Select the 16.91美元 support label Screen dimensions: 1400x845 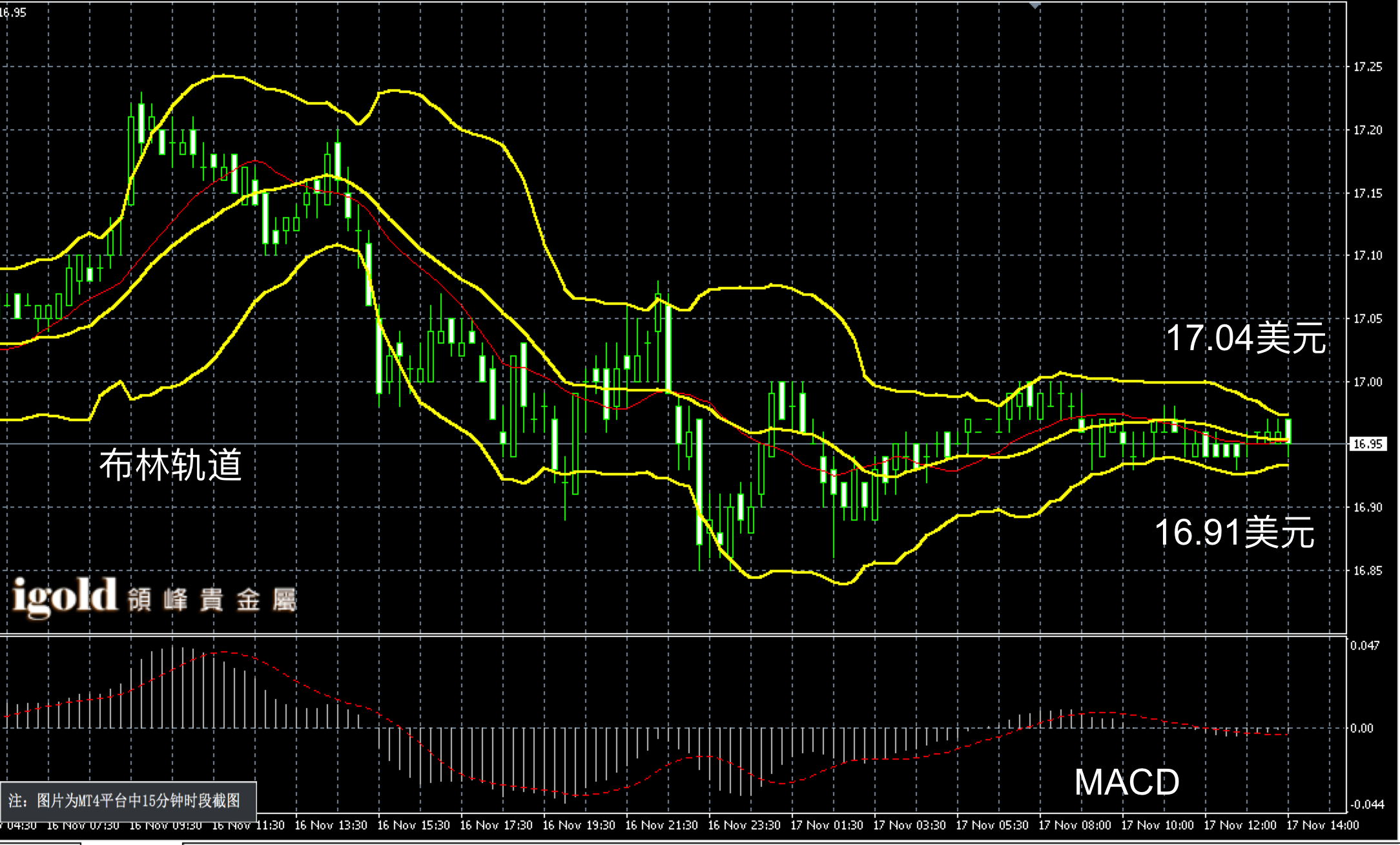[x=1233, y=532]
